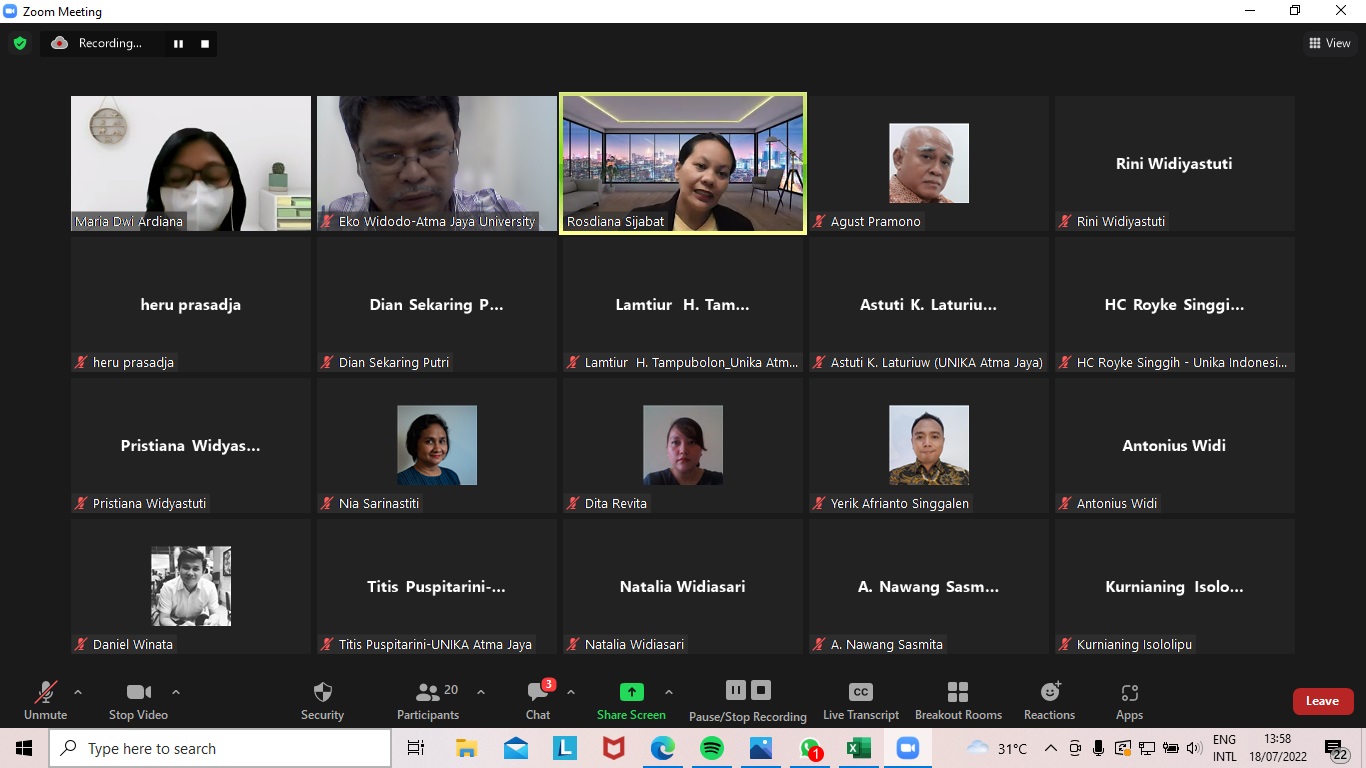1366x768 pixels.
Task: Open the Windows Start menu
Action: coord(24,748)
